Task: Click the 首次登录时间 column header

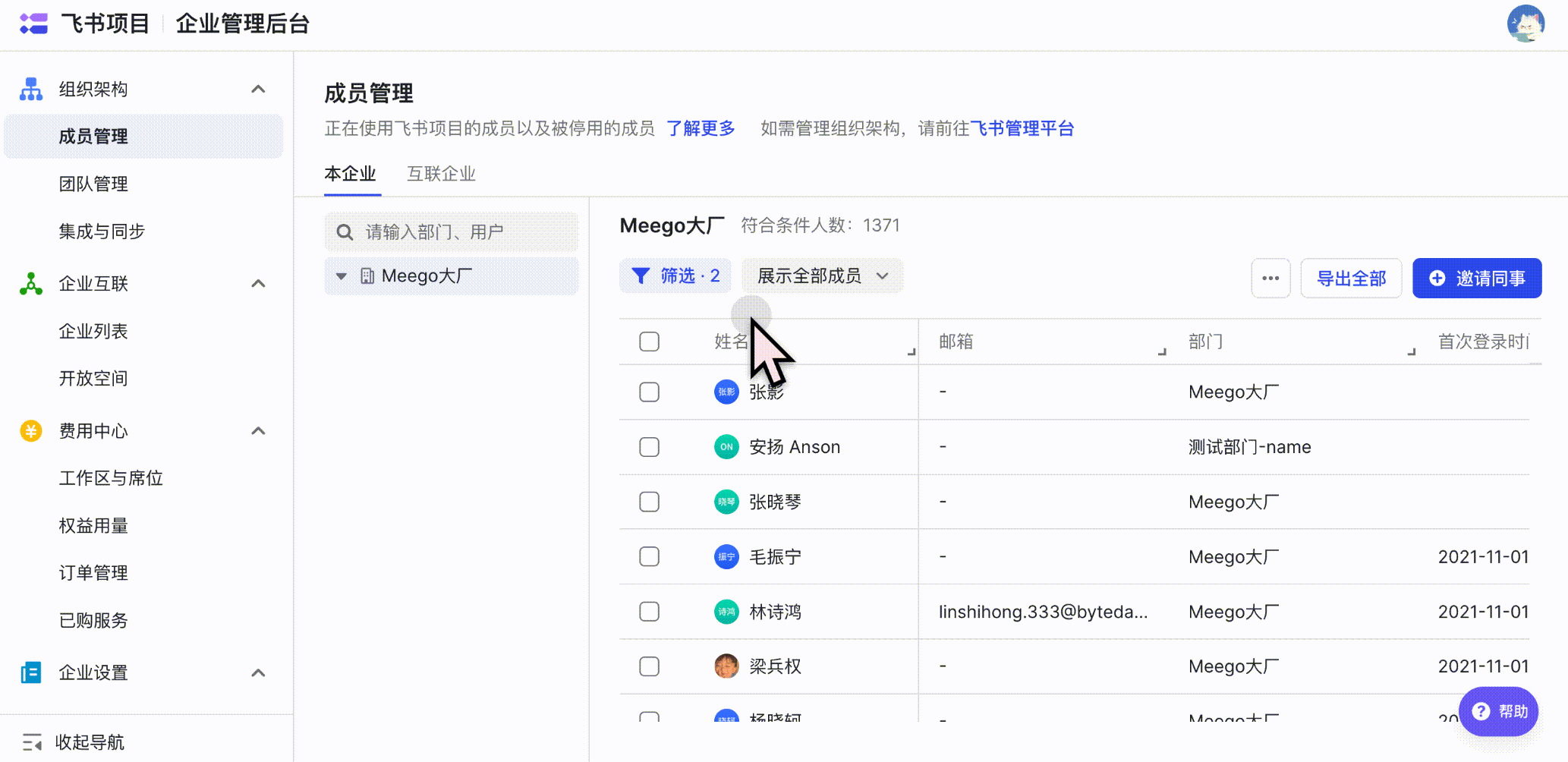Action: [1484, 342]
